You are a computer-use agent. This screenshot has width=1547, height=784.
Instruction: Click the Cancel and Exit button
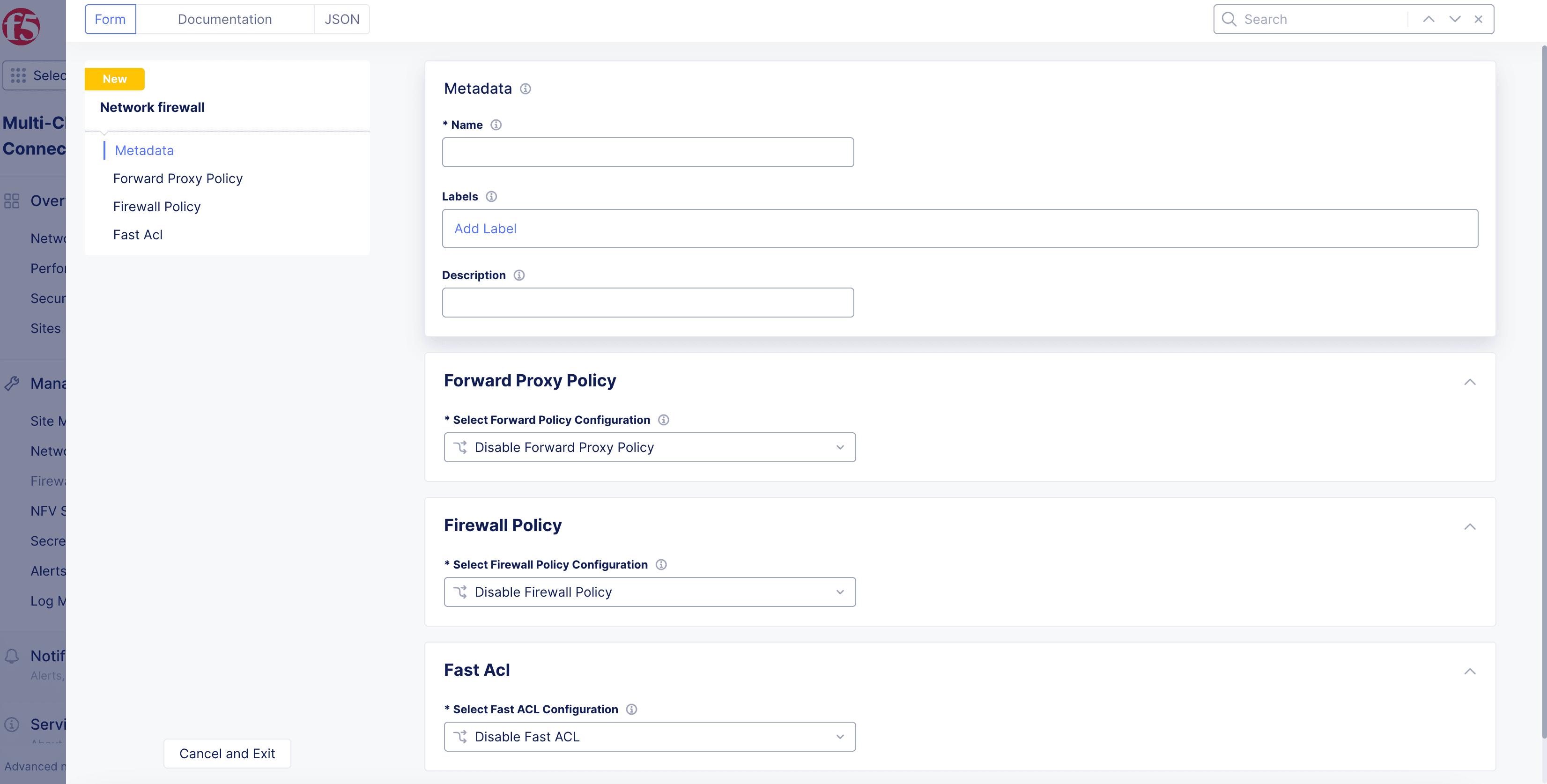point(227,754)
